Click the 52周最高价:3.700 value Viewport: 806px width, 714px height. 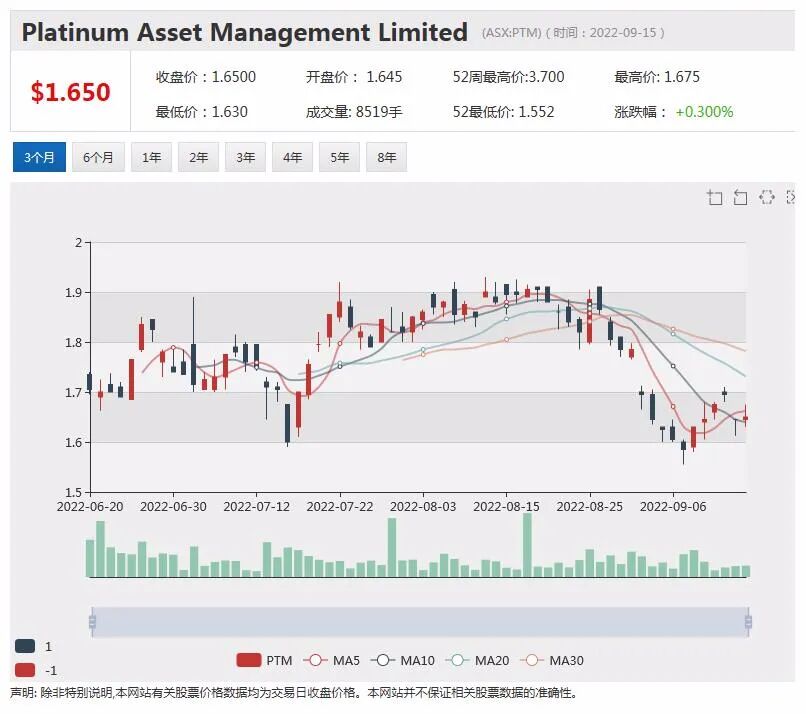click(508, 77)
